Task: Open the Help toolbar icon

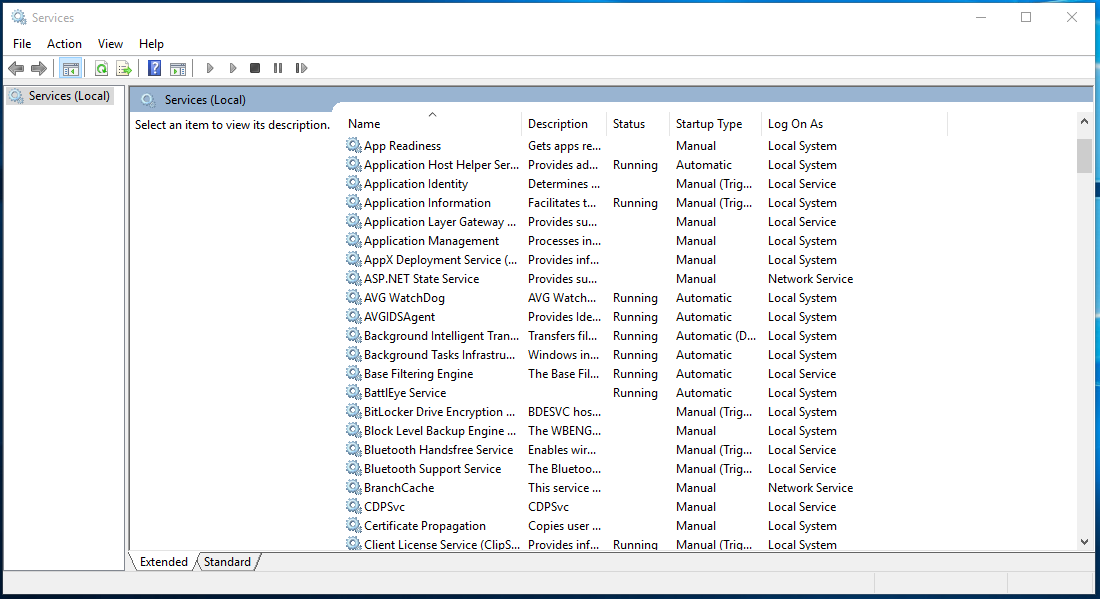Action: [154, 68]
